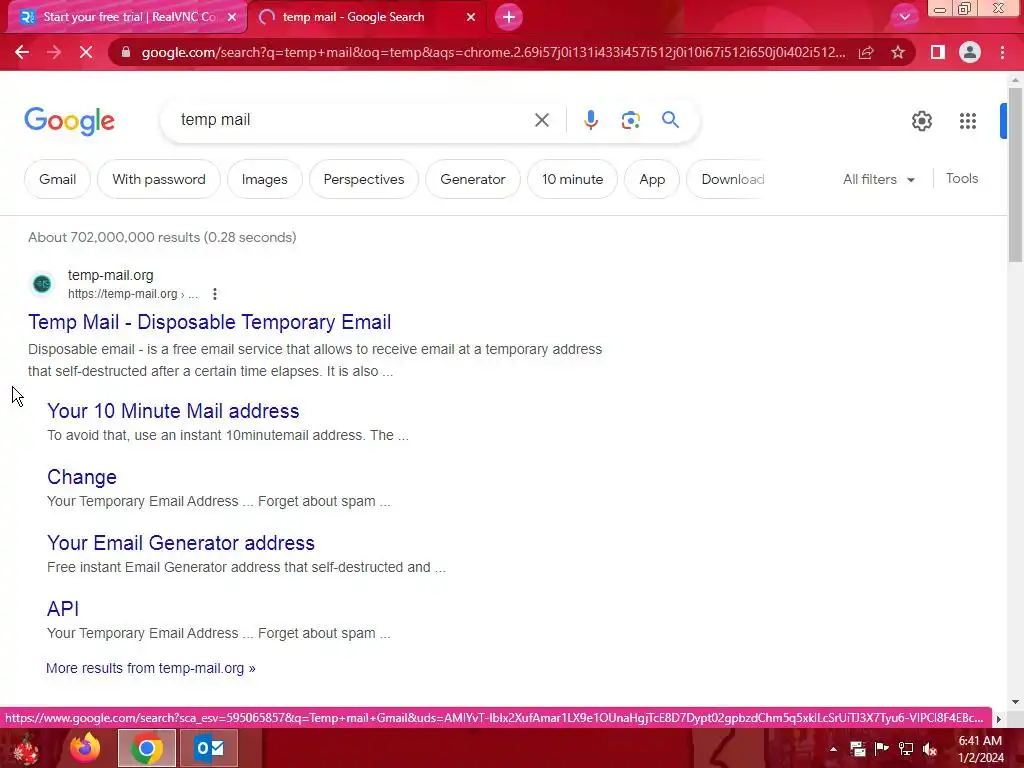Click the scrollbar down arrow
1024x768 pixels.
pos(1015,702)
